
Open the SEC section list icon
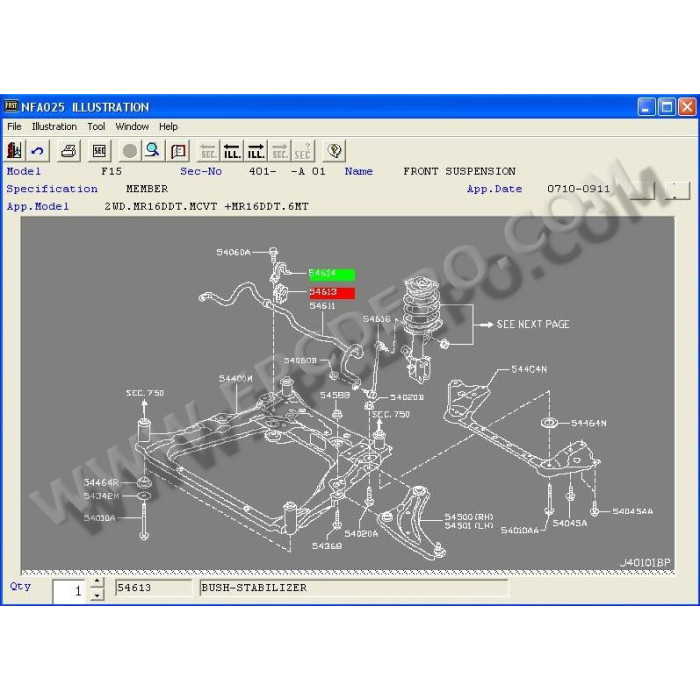tap(99, 151)
